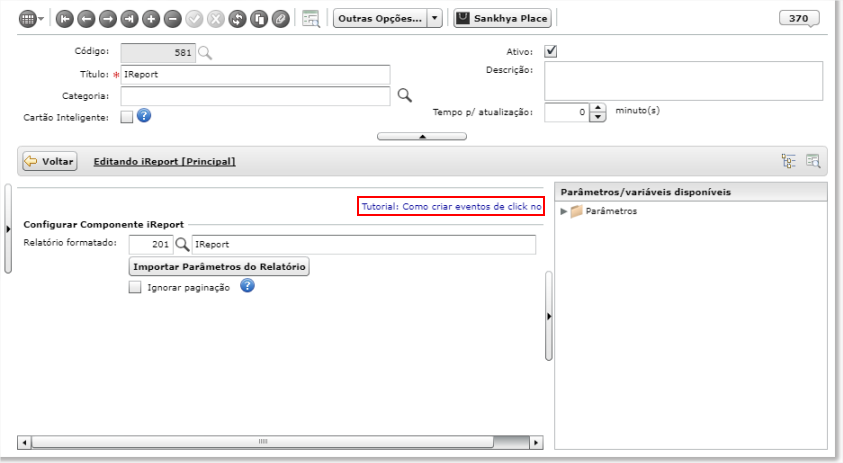Open the grid view dropdown arrow
Screen dimensions: 843x463
pyautogui.click(x=41, y=19)
